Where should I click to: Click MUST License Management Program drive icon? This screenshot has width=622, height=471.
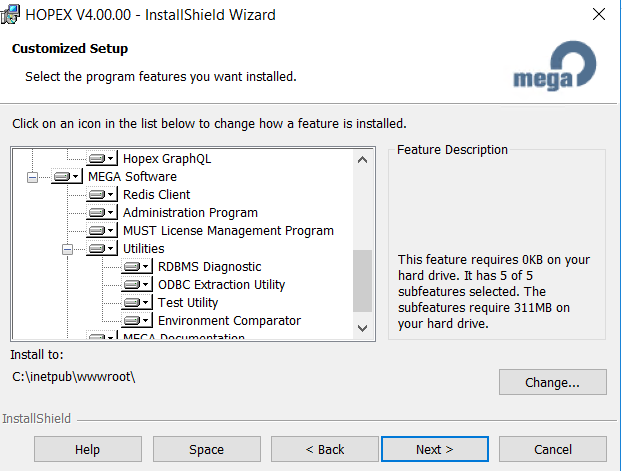[x=101, y=231]
